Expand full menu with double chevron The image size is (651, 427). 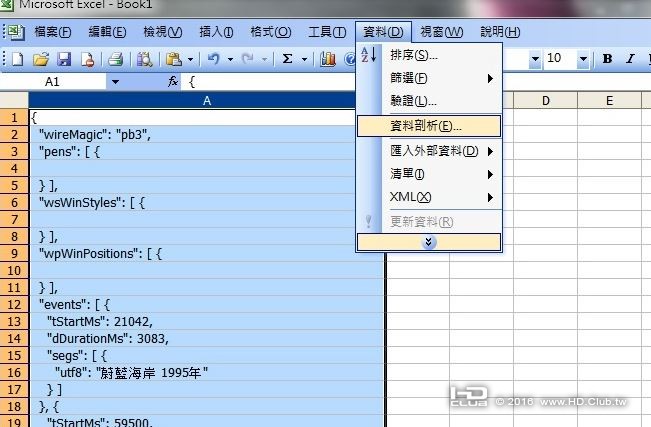429,242
